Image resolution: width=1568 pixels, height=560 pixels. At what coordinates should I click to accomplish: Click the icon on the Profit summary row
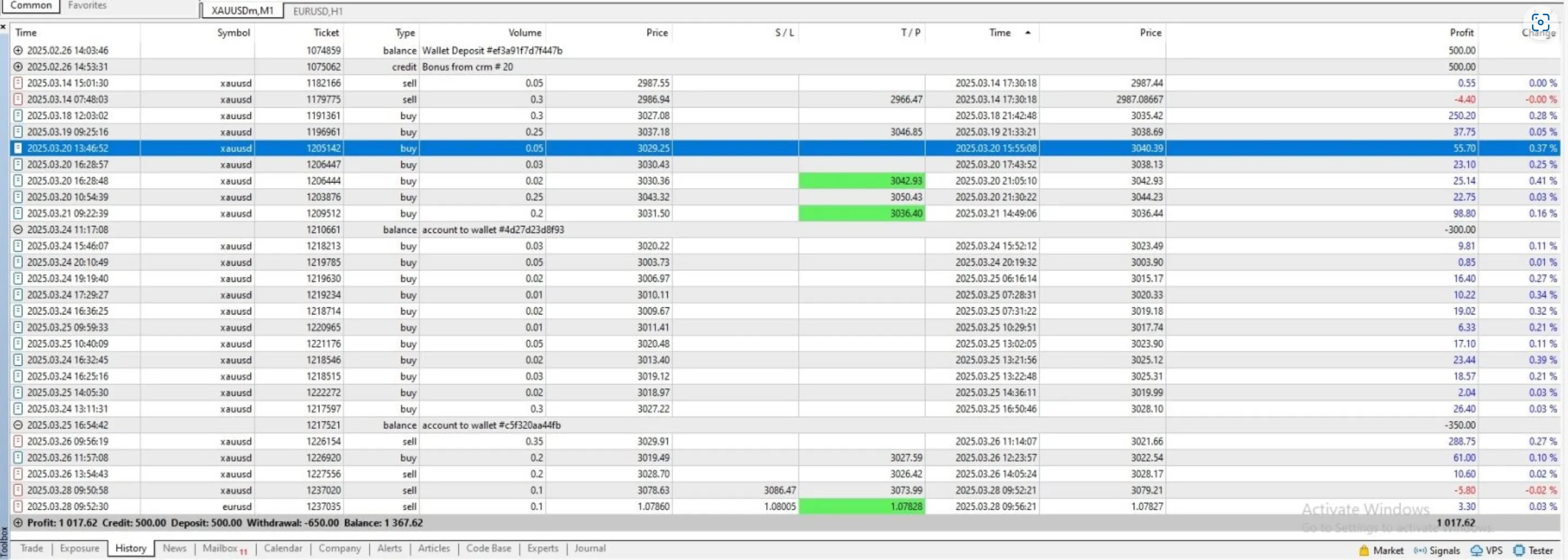pos(18,523)
